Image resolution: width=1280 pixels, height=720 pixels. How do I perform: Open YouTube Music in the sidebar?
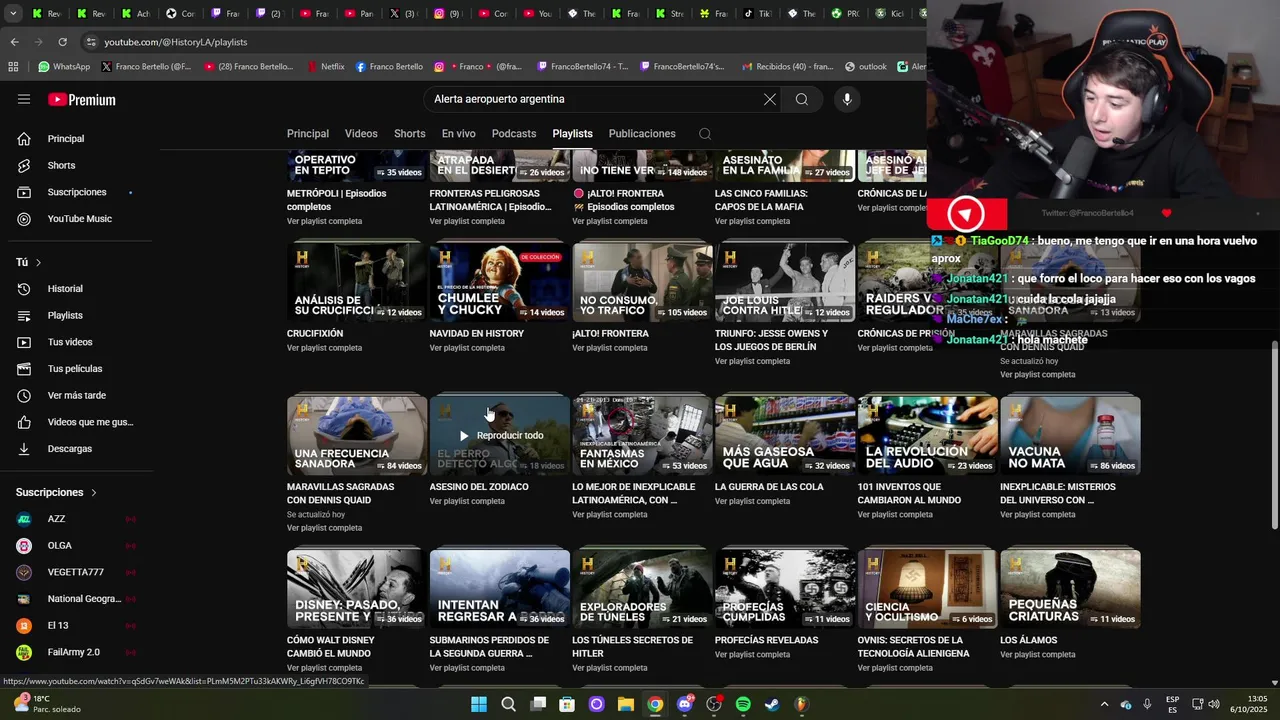click(78, 219)
